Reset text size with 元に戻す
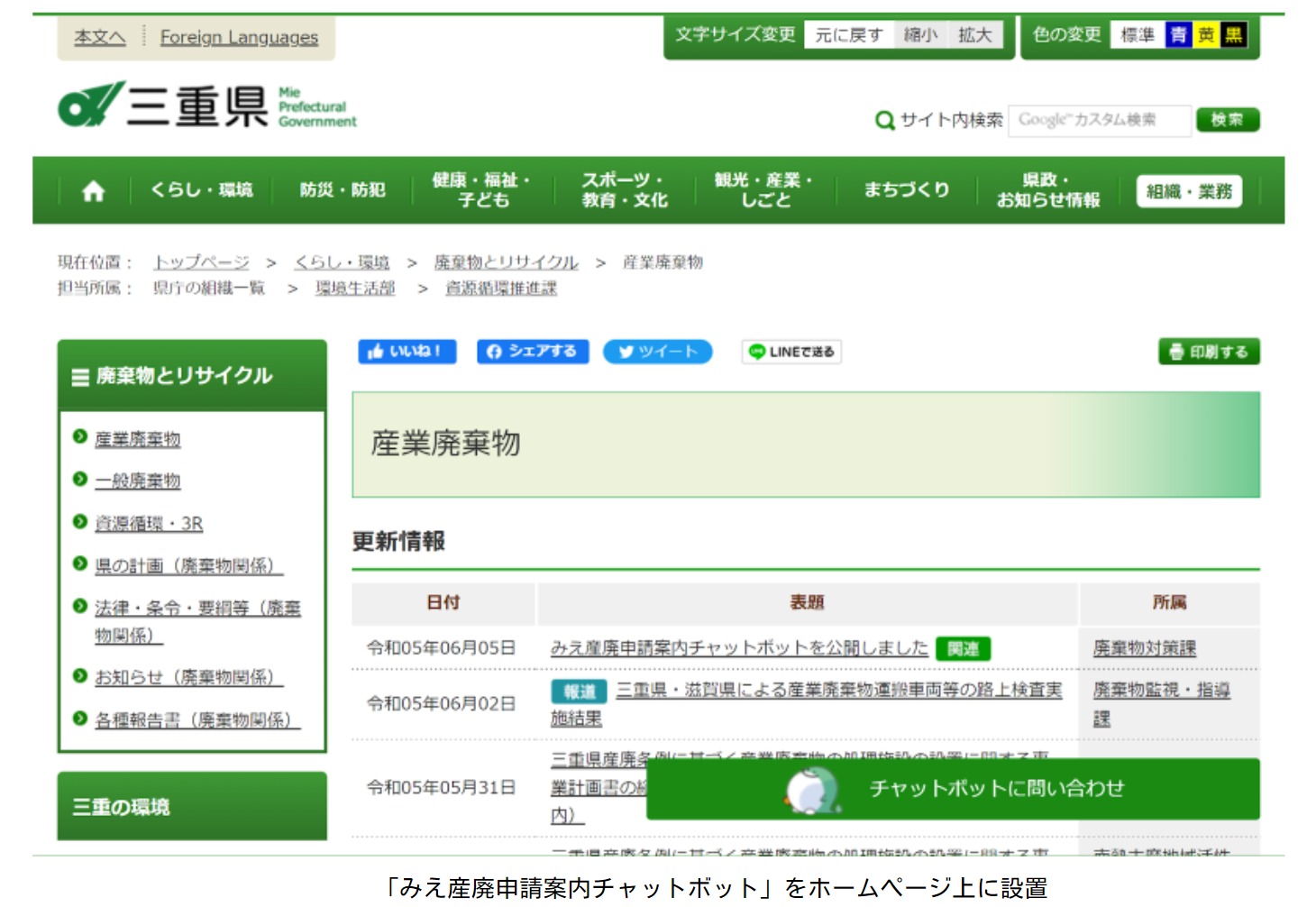The height and width of the screenshot is (907, 1316). pos(849,35)
